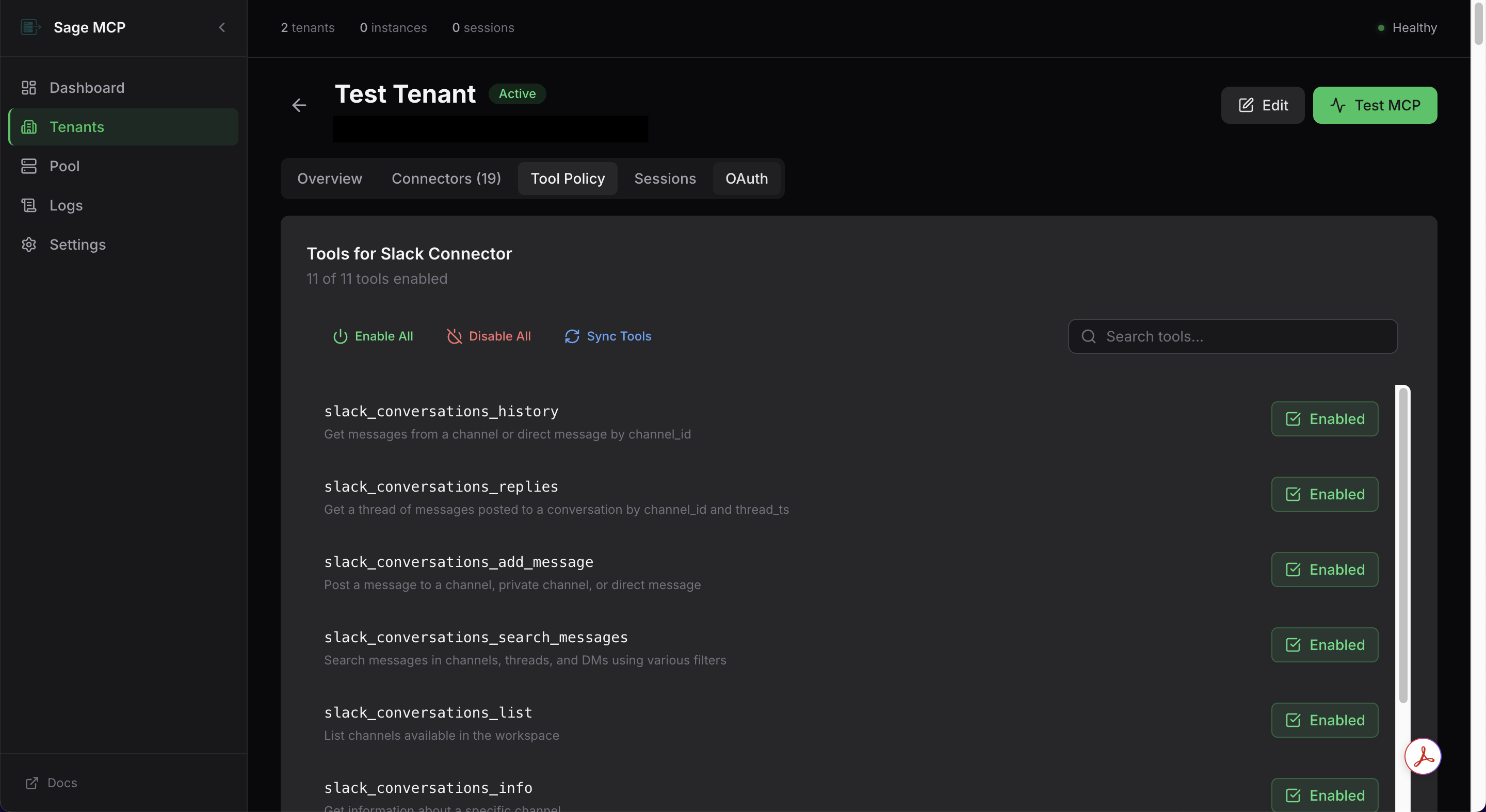1486x812 pixels.
Task: Select Tenants in the sidebar
Action: click(123, 127)
